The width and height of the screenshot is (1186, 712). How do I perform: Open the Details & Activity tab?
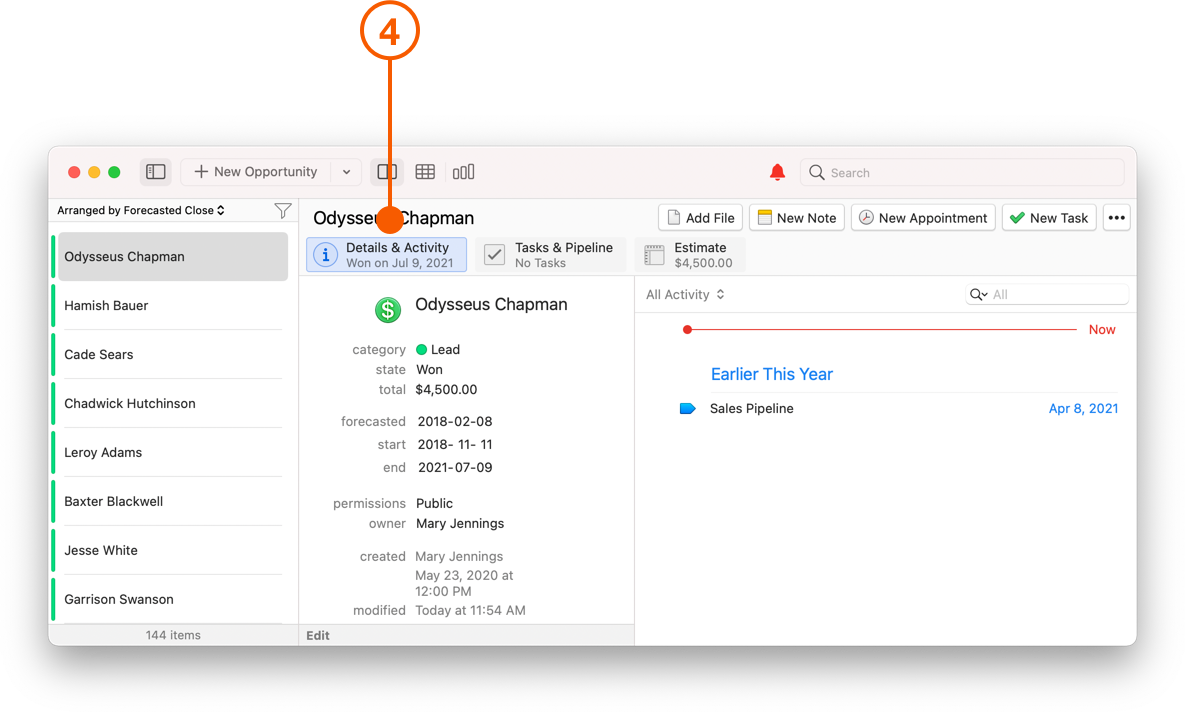point(387,254)
